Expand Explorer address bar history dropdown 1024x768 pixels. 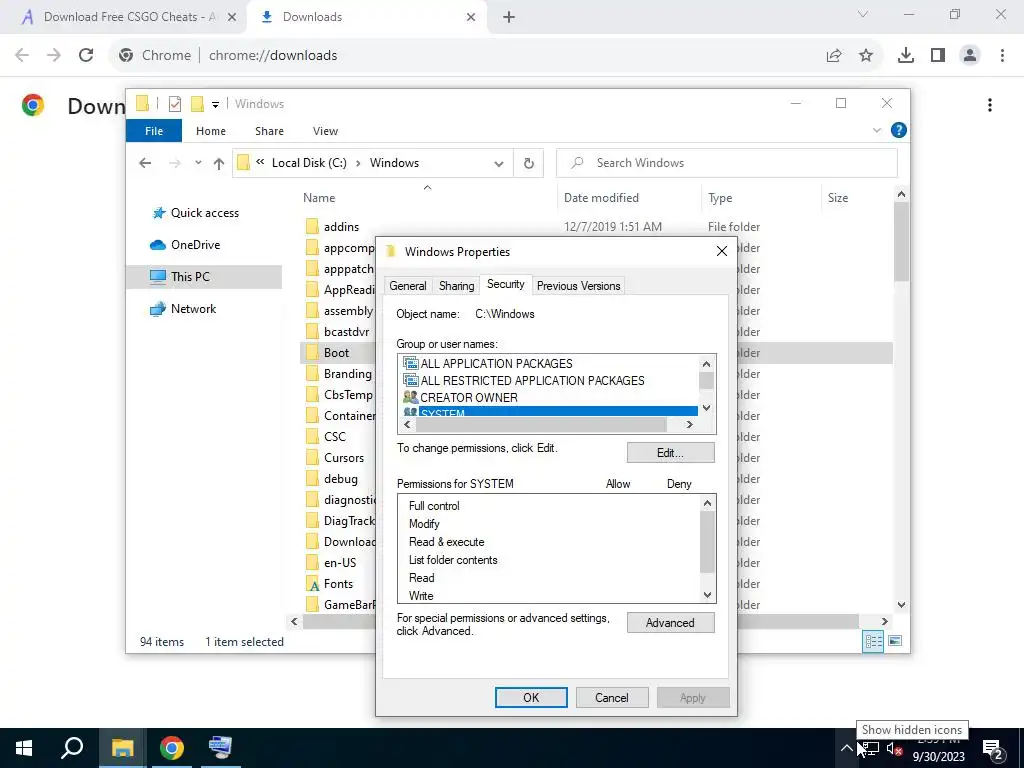pos(499,163)
